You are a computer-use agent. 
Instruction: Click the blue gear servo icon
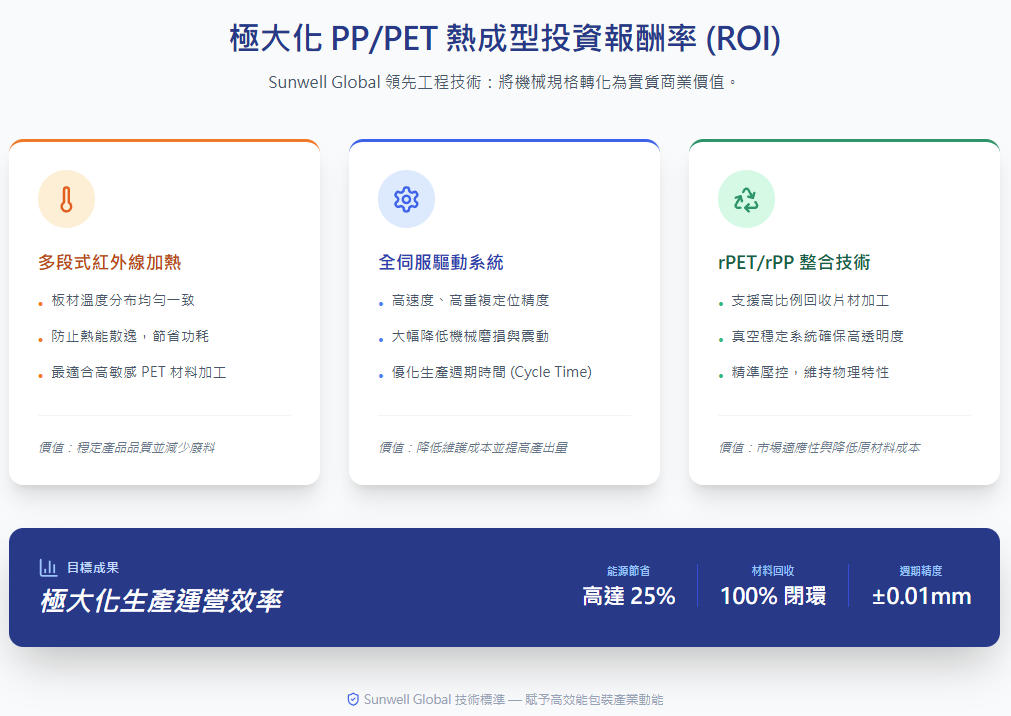(x=406, y=199)
